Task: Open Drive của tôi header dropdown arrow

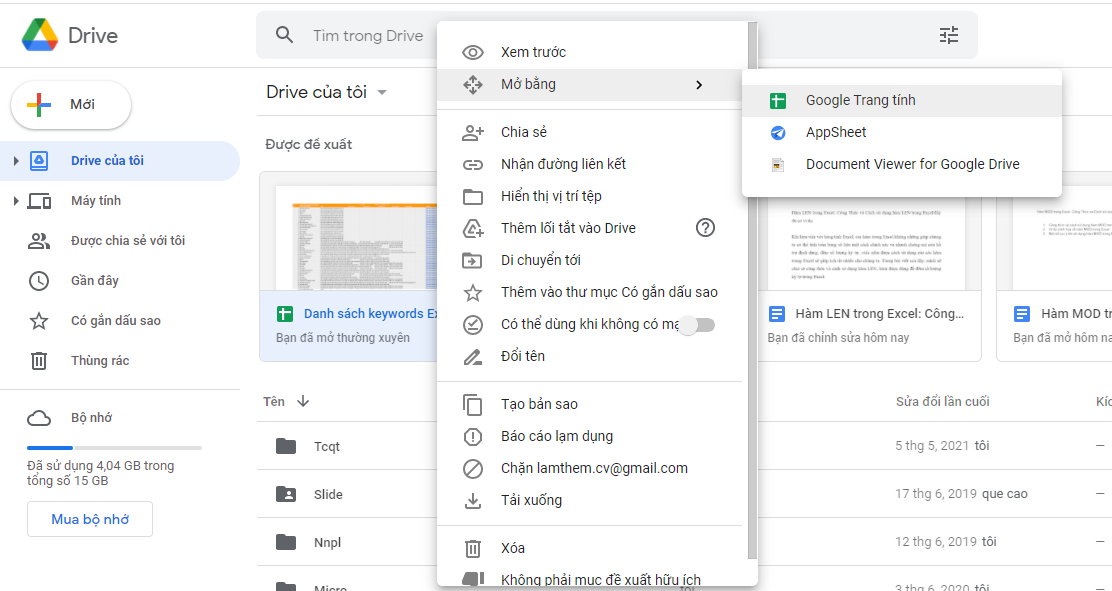Action: [x=382, y=92]
